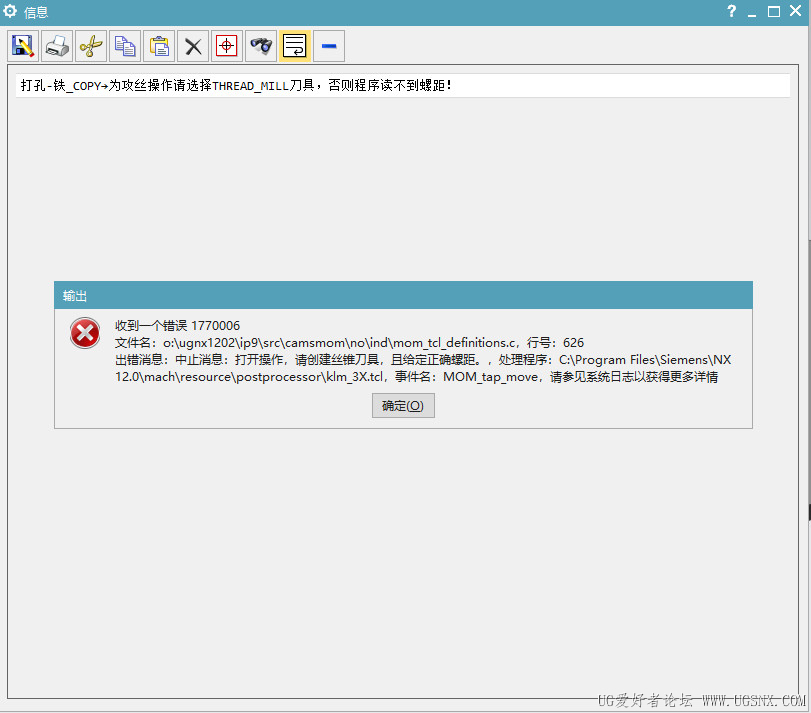Click the 收到一个错误 1770006 text

(177, 325)
